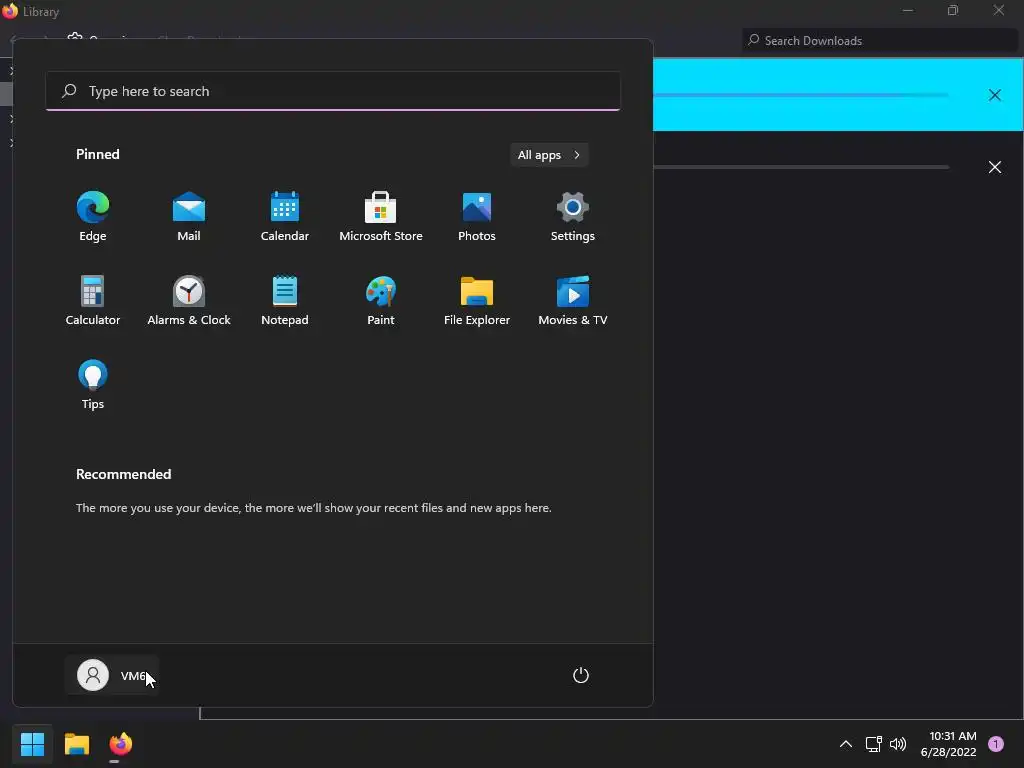This screenshot has height=768, width=1024.
Task: Open the notification count badge
Action: (x=996, y=744)
